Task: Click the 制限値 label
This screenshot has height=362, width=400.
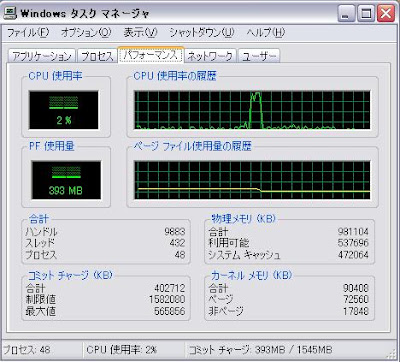Action: pyautogui.click(x=41, y=299)
